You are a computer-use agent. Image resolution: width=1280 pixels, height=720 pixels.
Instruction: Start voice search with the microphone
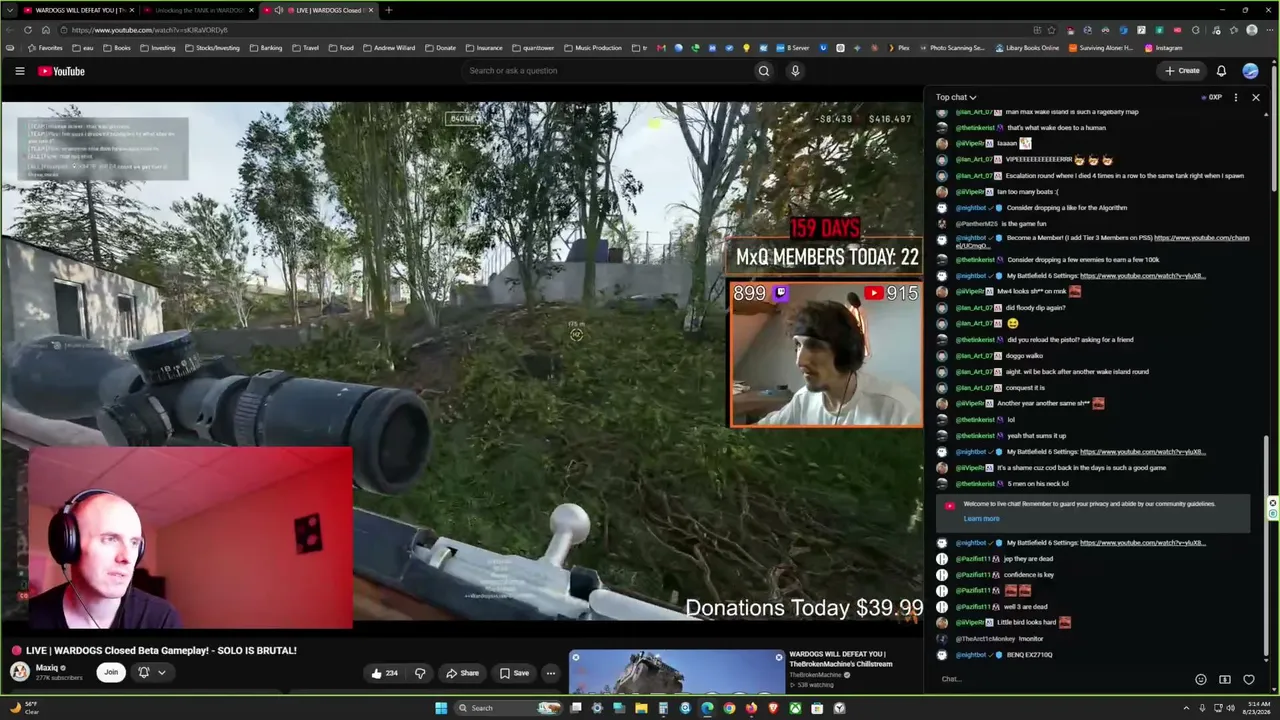795,71
